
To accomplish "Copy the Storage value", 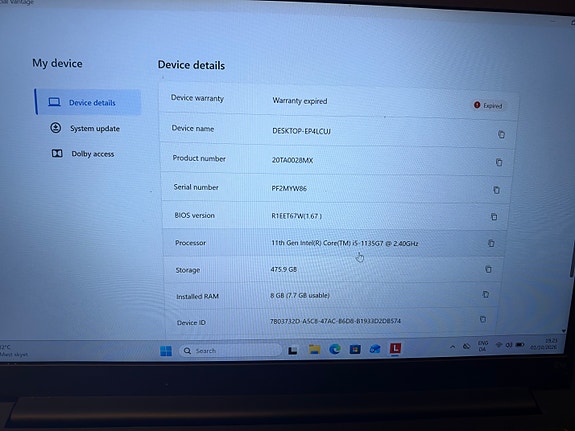I will pyautogui.click(x=488, y=269).
